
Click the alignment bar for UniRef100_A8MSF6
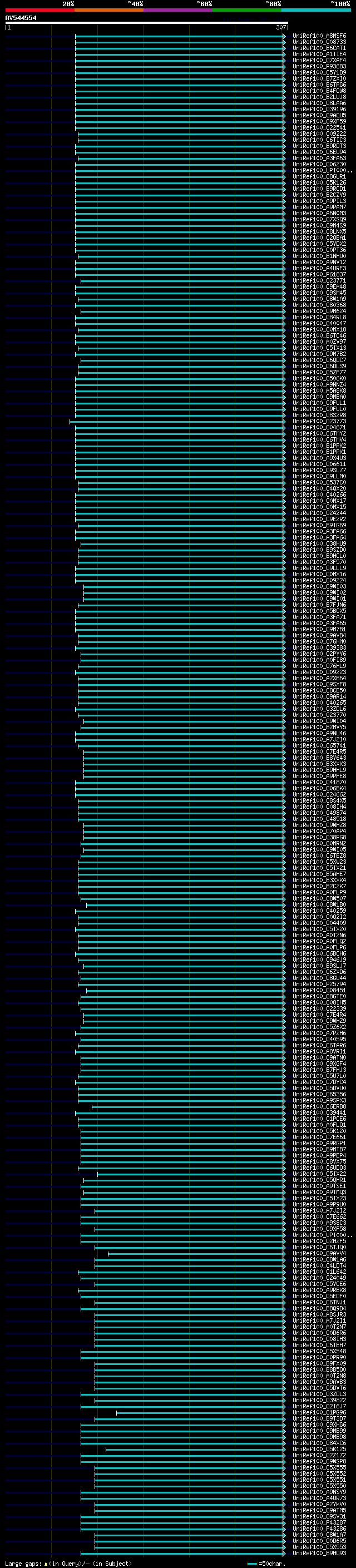tap(180, 37)
